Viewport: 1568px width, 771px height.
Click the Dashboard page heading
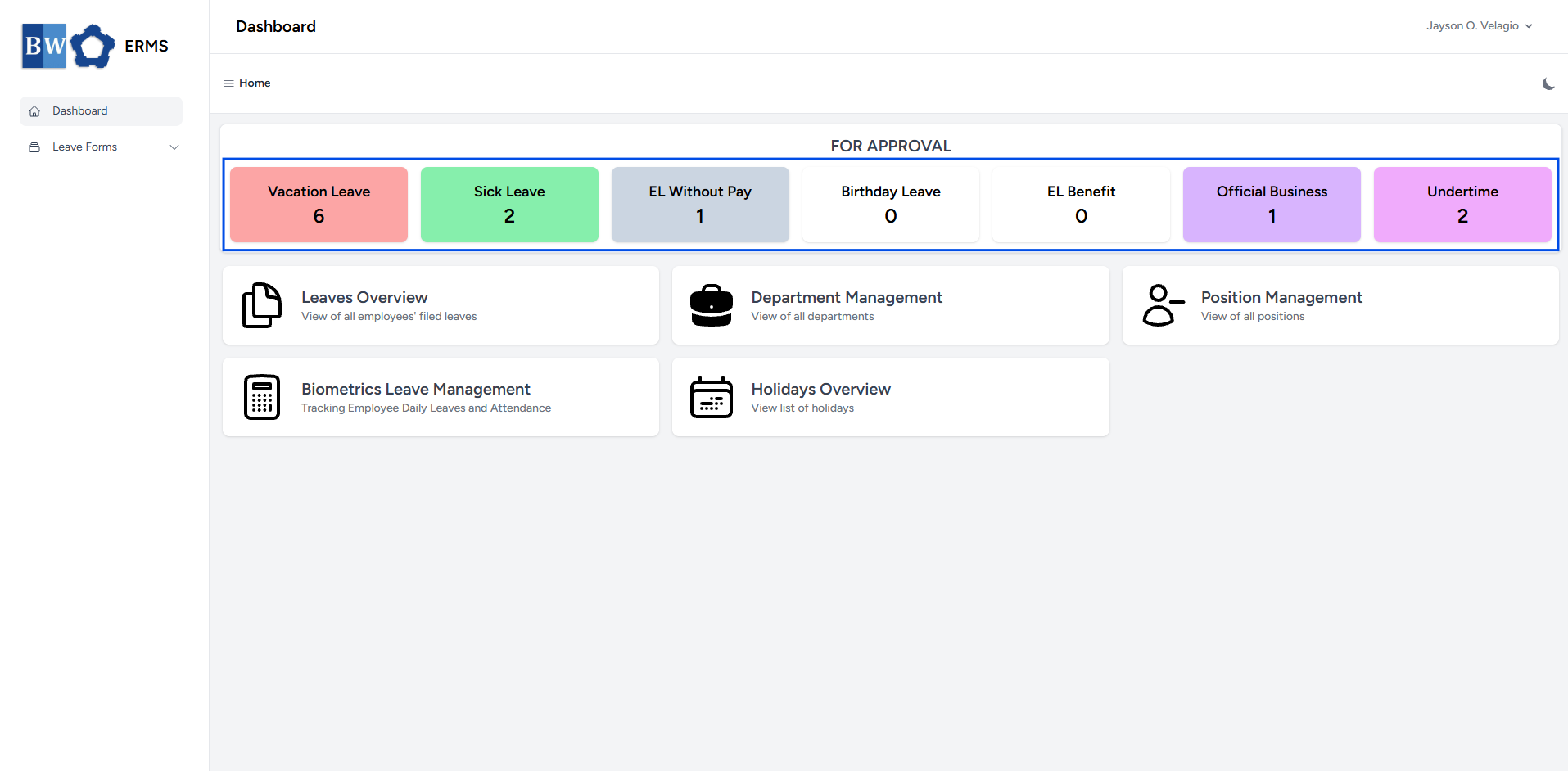tap(276, 27)
